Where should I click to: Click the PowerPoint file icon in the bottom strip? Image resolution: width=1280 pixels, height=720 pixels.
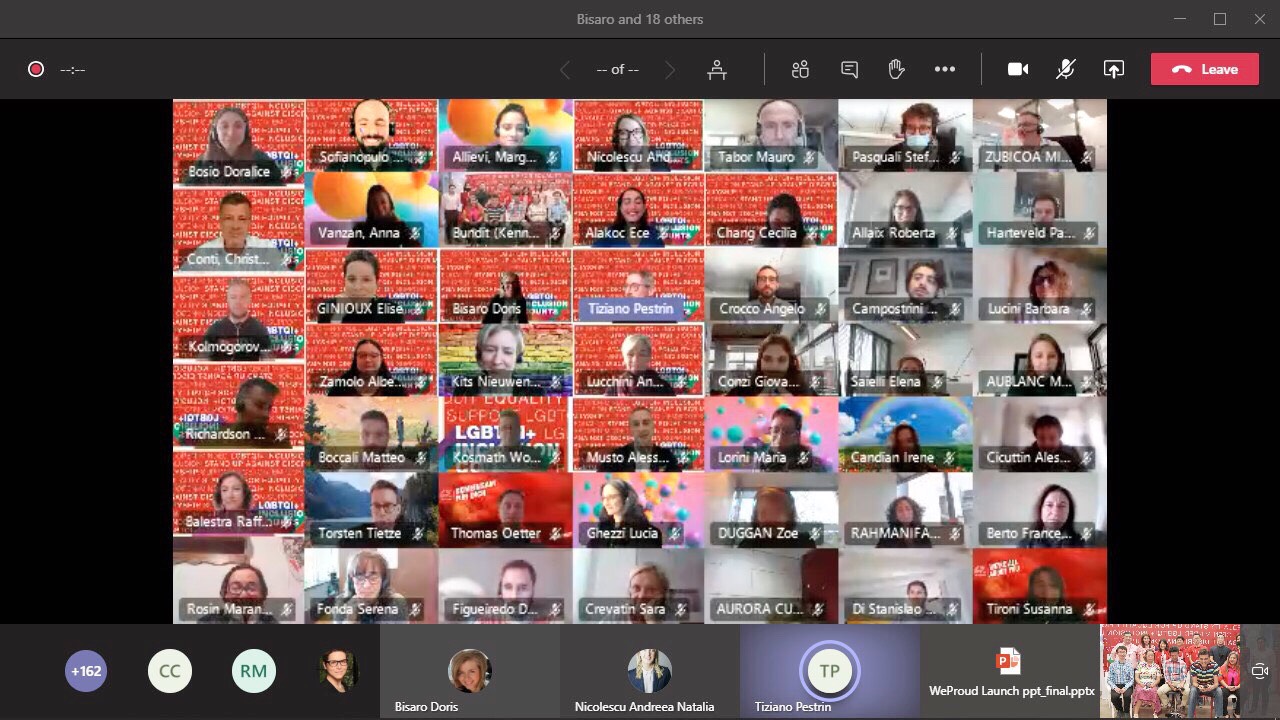[x=1008, y=661]
